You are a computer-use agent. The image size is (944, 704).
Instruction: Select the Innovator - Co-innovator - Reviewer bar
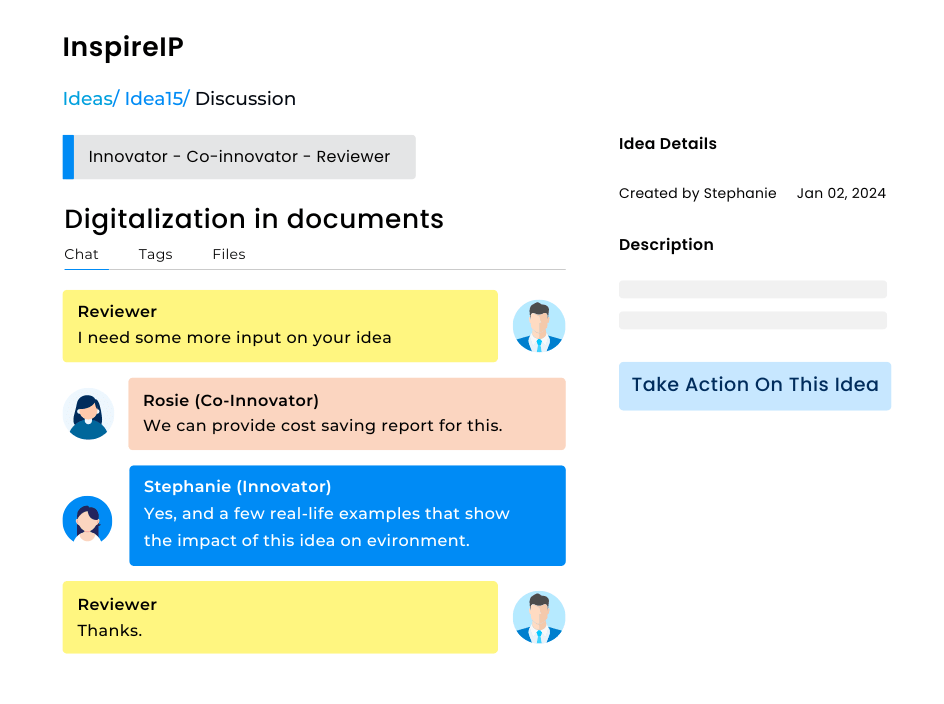click(240, 157)
